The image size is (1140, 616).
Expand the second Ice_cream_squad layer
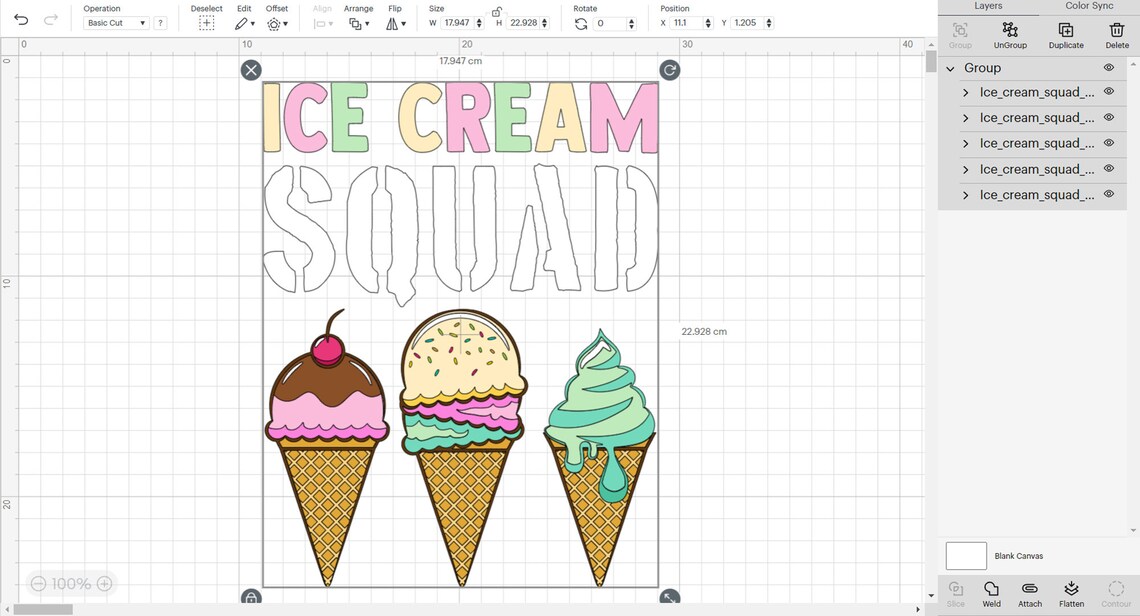click(964, 117)
